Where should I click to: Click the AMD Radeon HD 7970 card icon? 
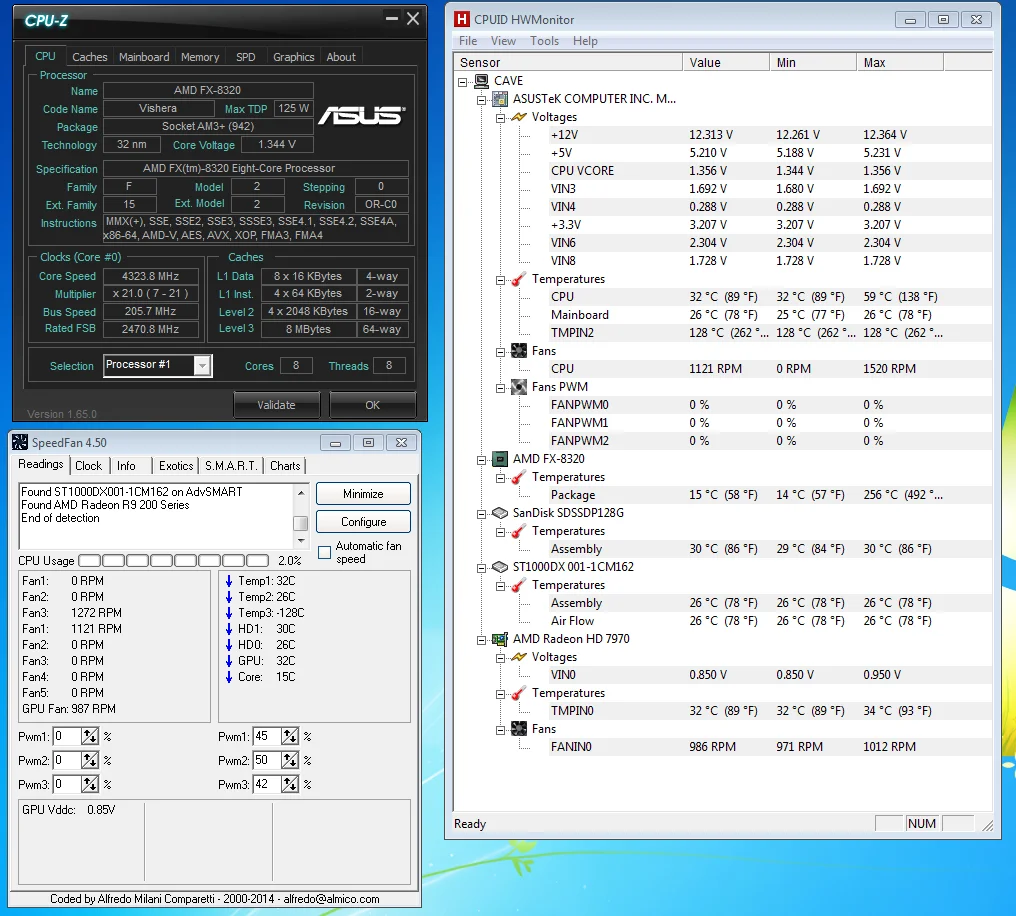coord(500,639)
